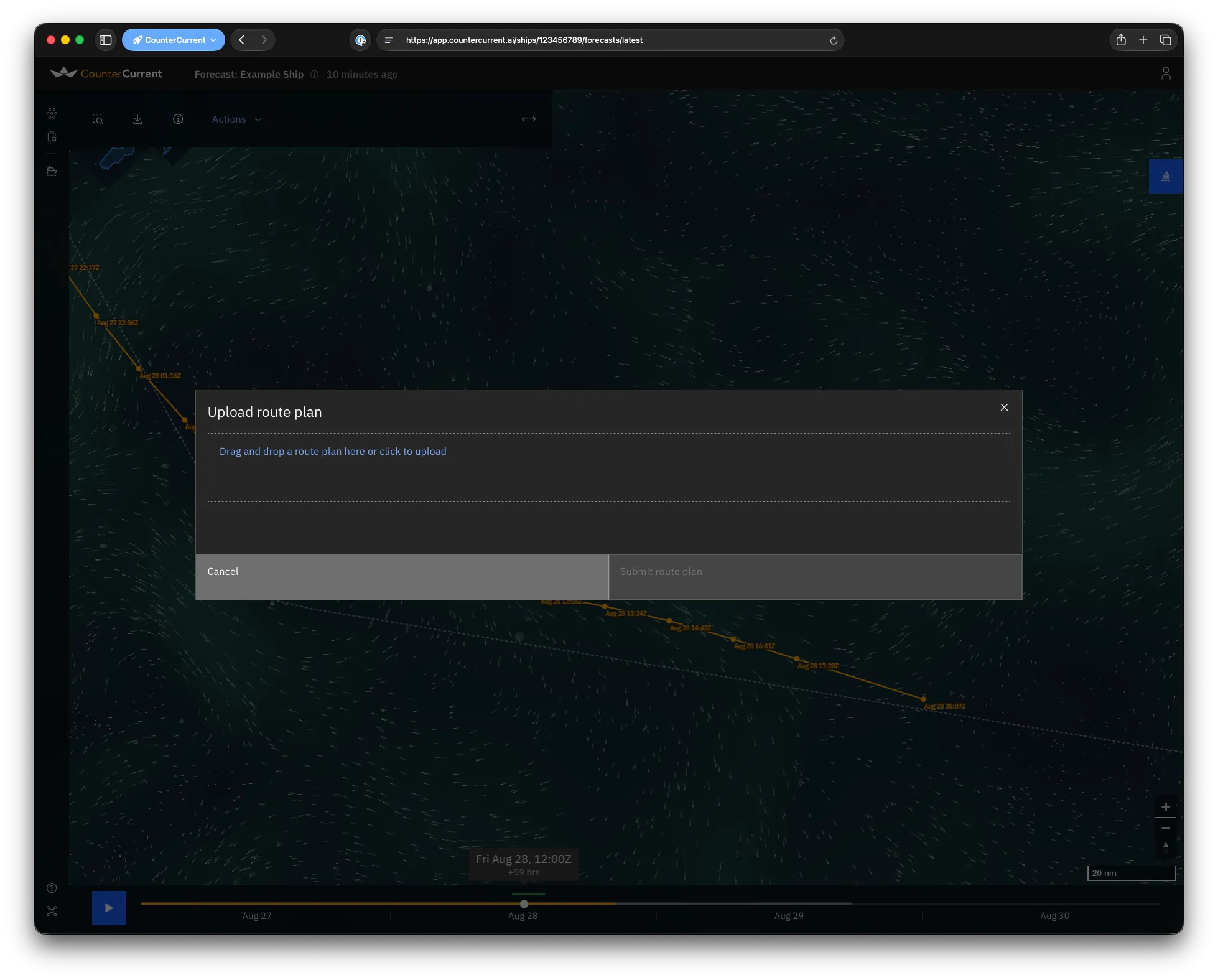Open the CounterCurrent browser profile dropdown
Screen dimensions: 1218x980
tap(174, 40)
